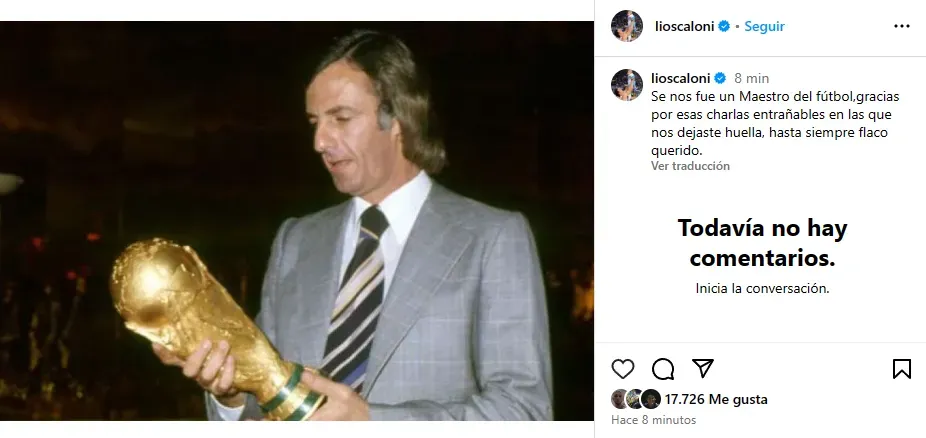Image resolution: width=926 pixels, height=438 pixels.
Task: Open lioscaloni username in caption
Action: 681,78
